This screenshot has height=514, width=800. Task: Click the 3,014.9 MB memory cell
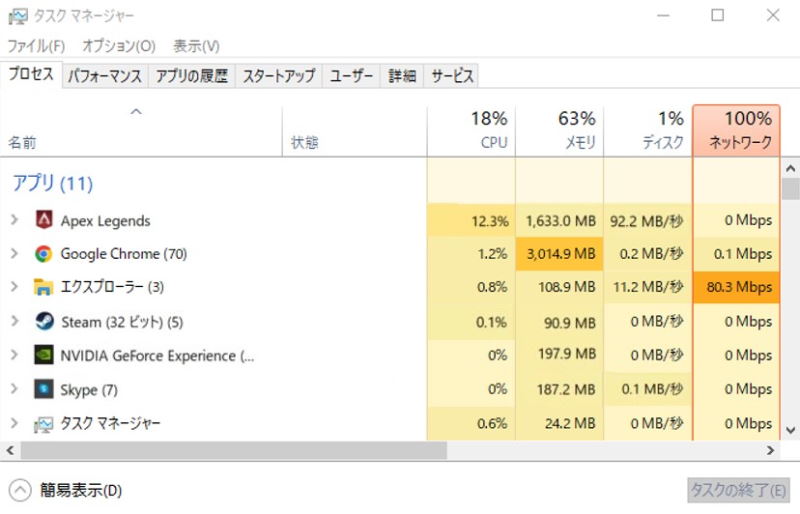(x=559, y=254)
